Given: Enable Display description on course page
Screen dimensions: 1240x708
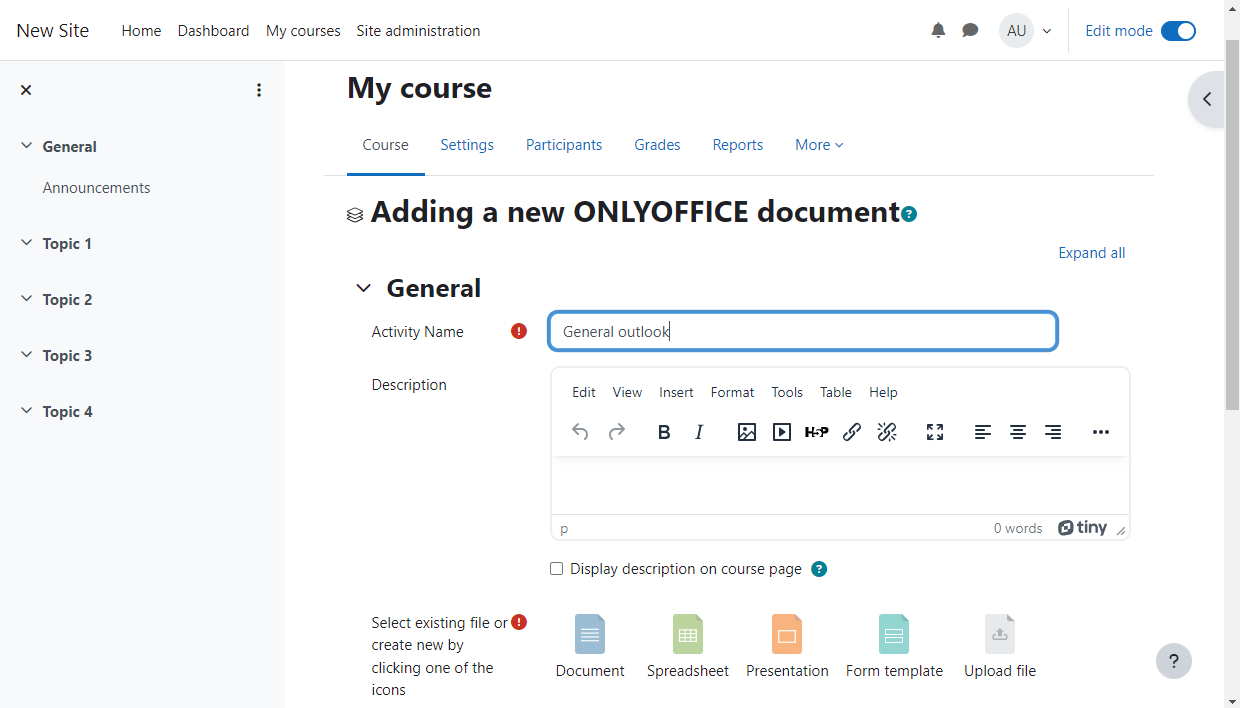Looking at the screenshot, I should (556, 568).
